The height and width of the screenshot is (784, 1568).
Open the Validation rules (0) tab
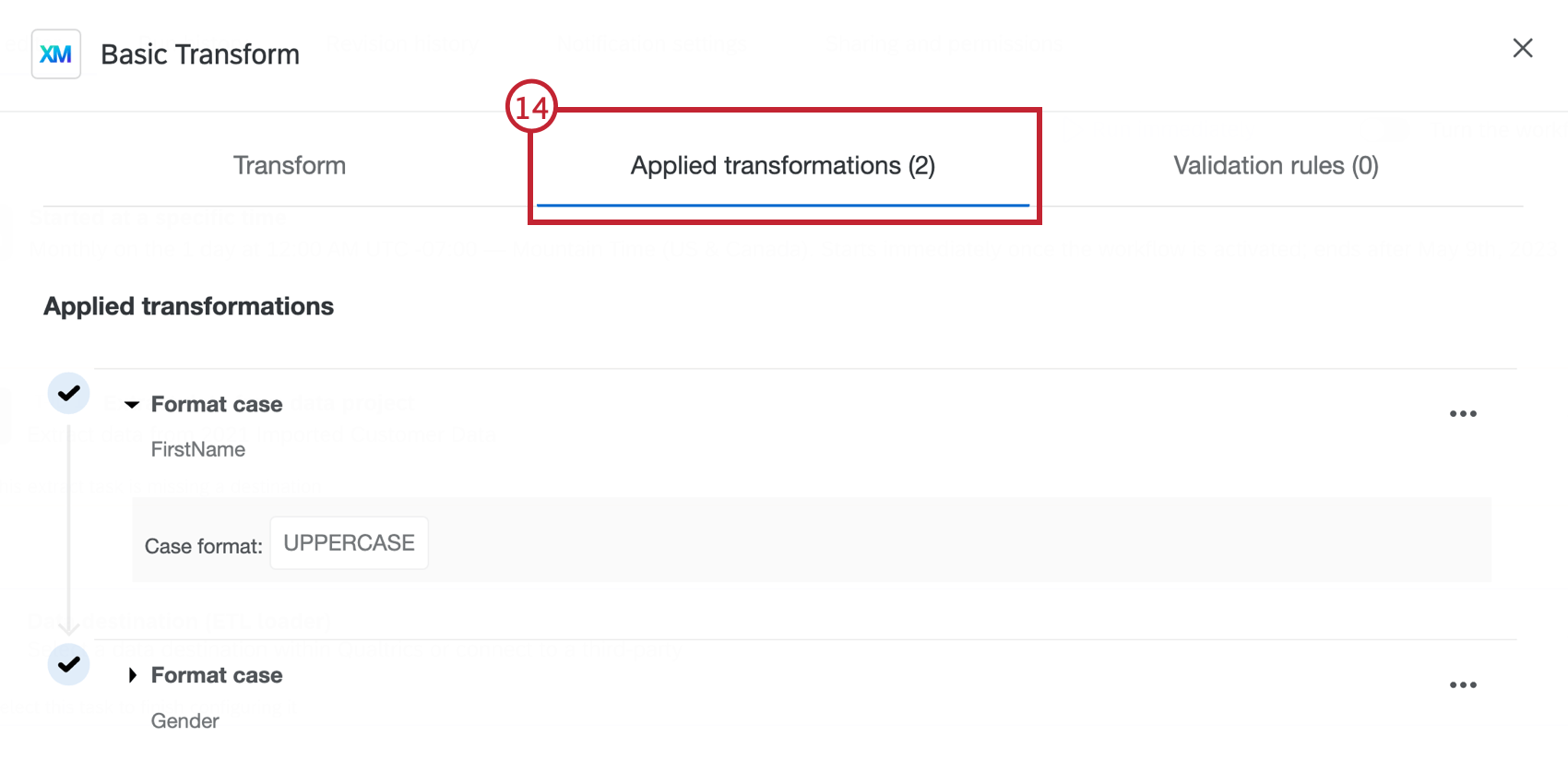1276,165
